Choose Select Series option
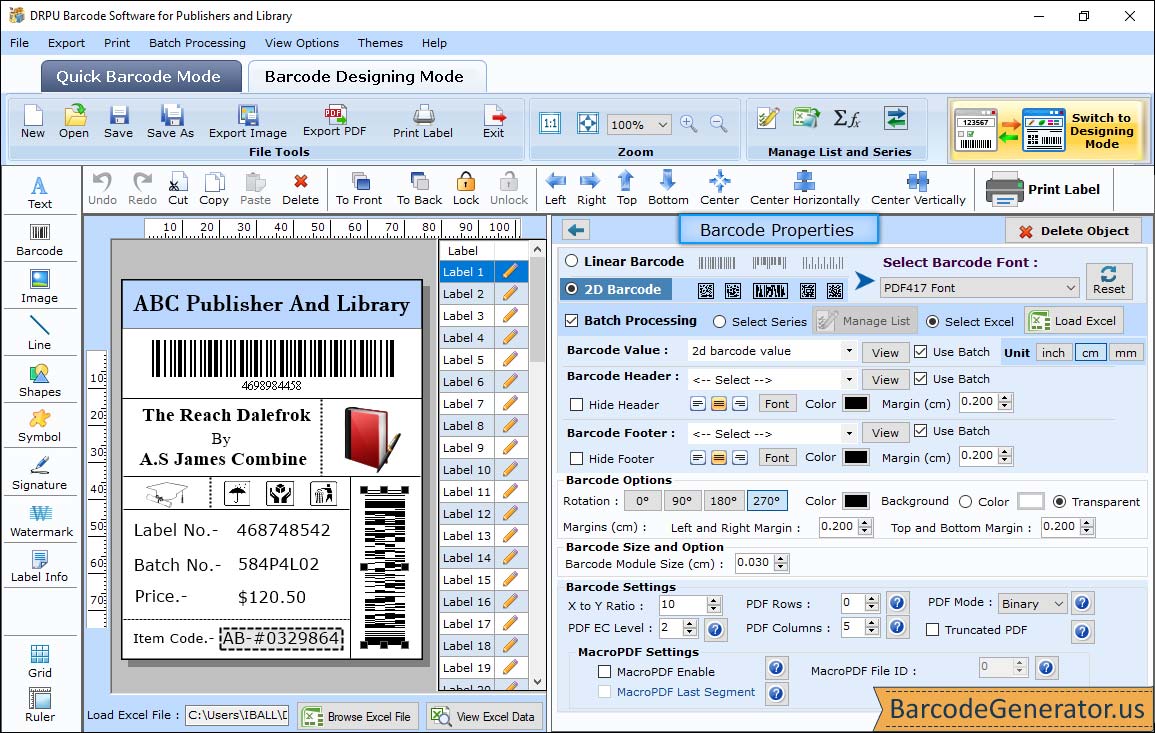Screen dimensions: 1155x733 [x=720, y=322]
